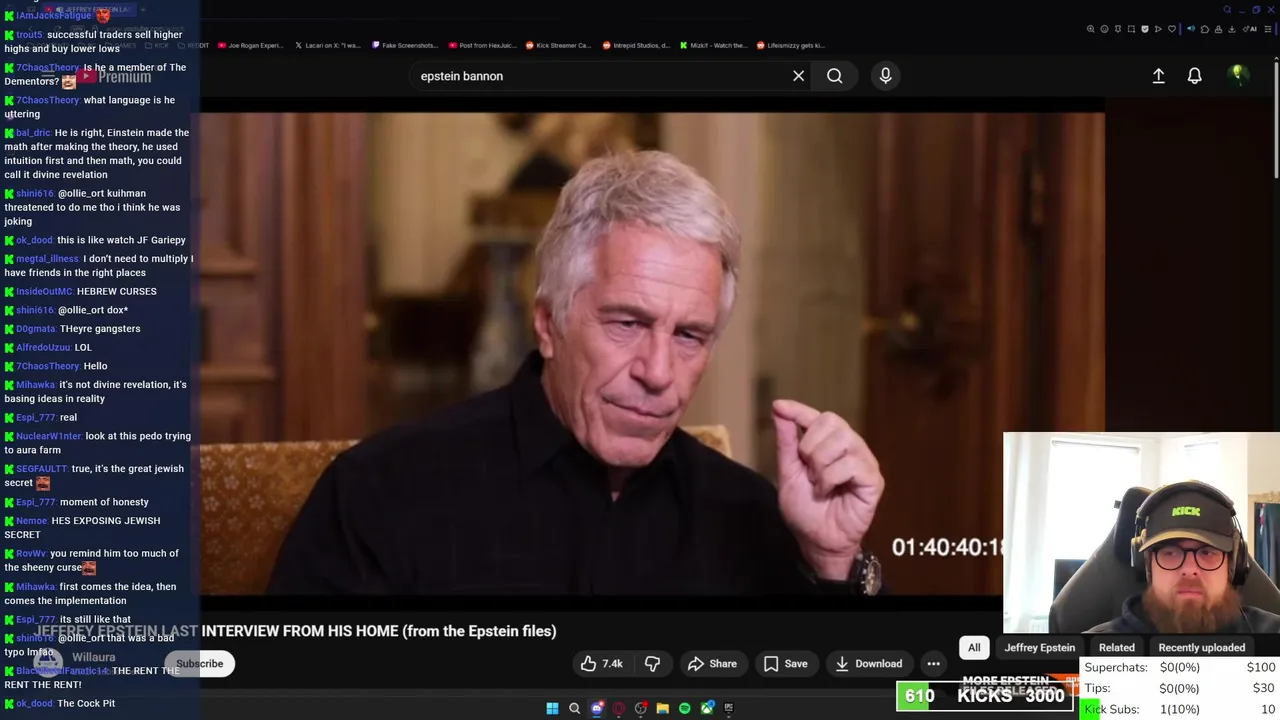This screenshot has height=720, width=1280.
Task: Click chat username 'AlfredoUzuu'
Action: [x=43, y=347]
